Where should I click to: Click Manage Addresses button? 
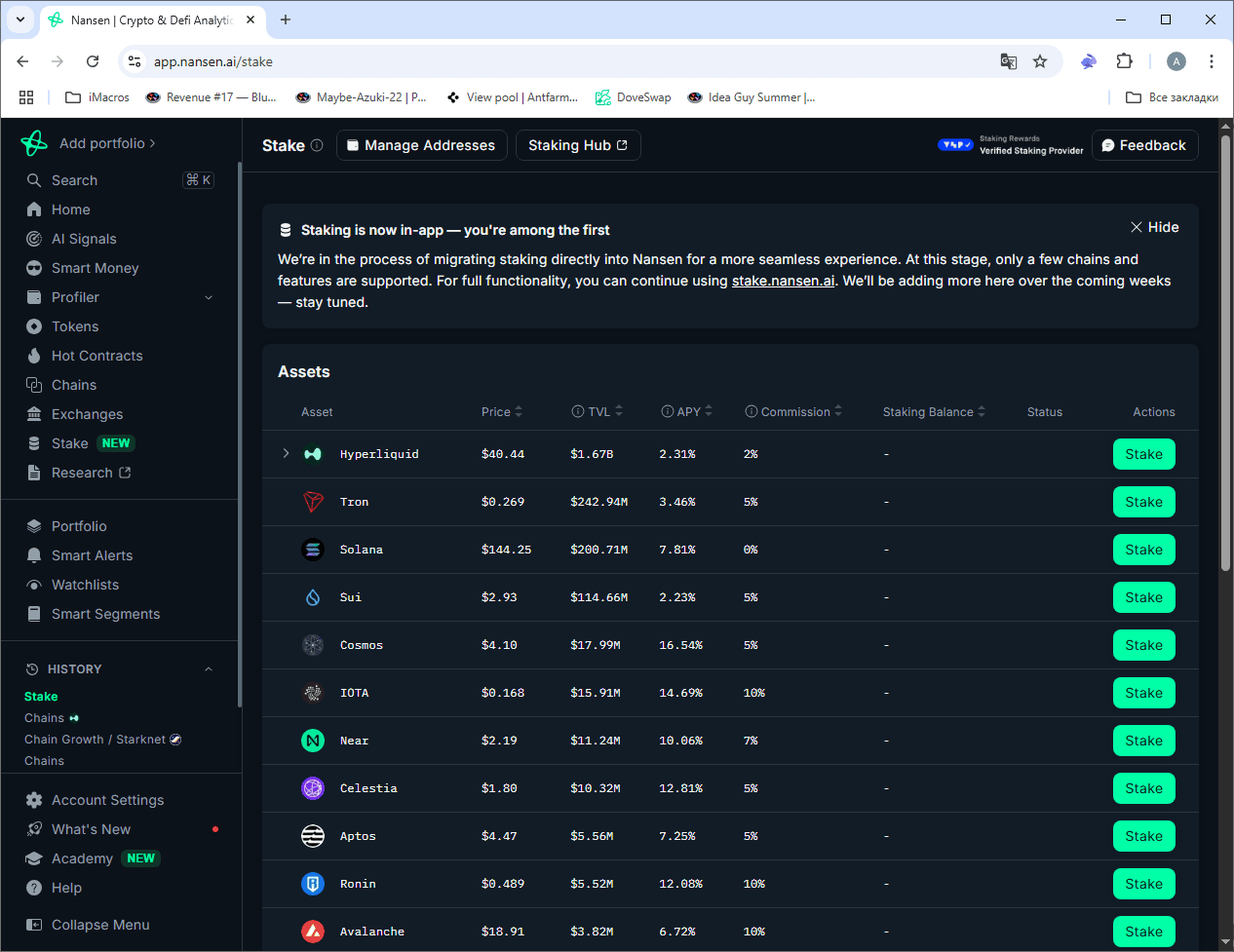click(x=422, y=145)
